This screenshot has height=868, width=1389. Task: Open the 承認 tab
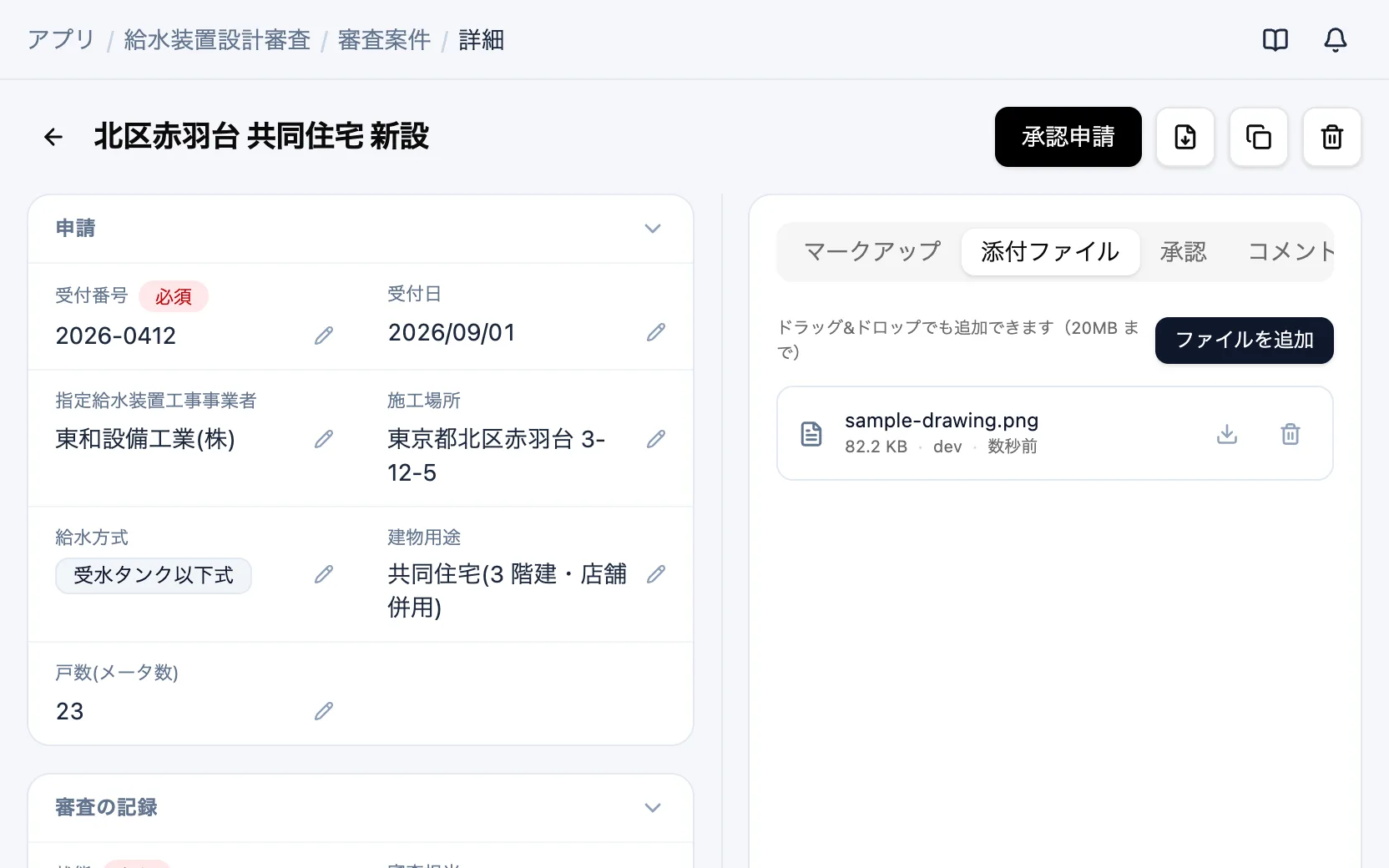tap(1183, 252)
